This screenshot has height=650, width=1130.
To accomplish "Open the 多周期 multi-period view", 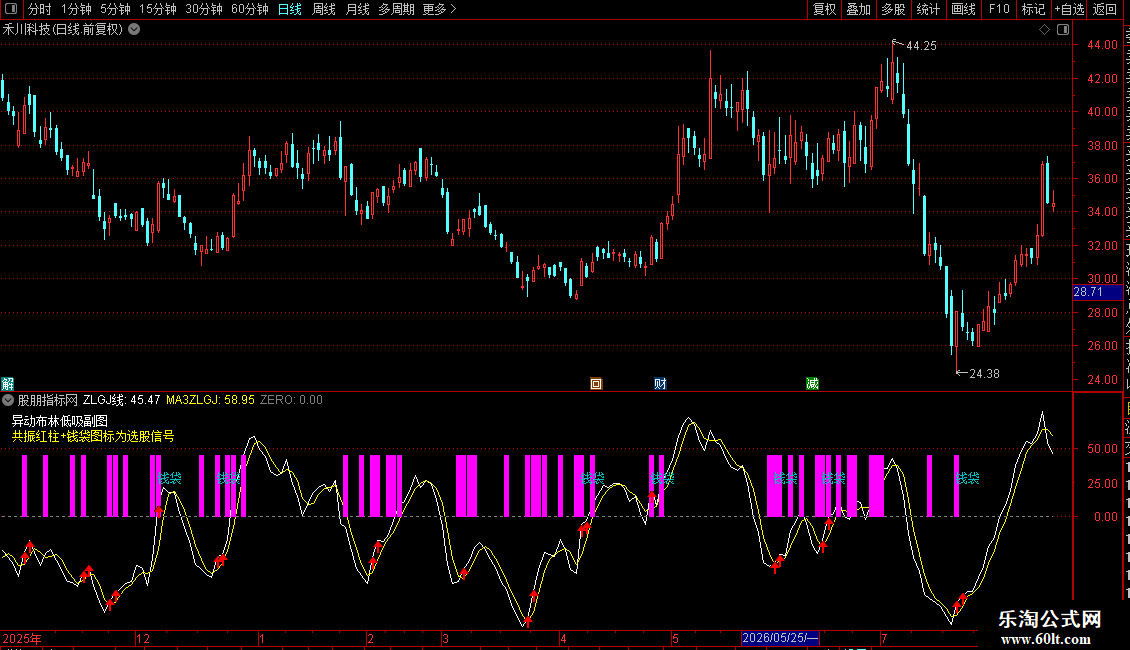I will tap(396, 9).
